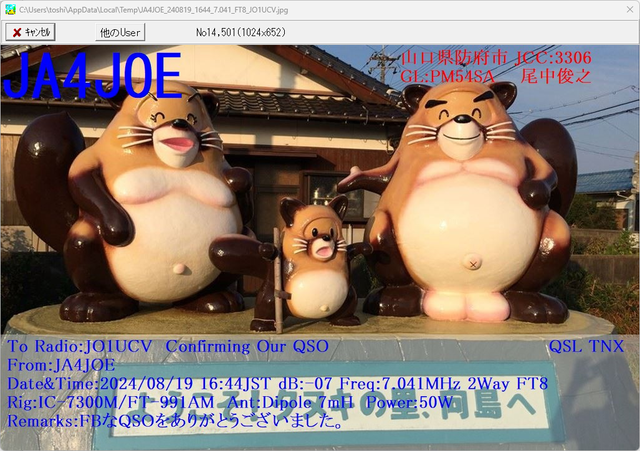The image size is (640, 451).
Task: Click the large JA4JOE callsign text
Action: point(92,76)
